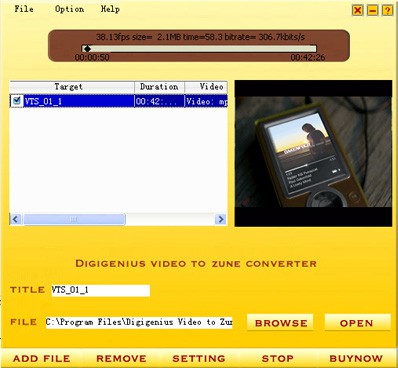Viewport: 398px width, 368px height.
Task: Click the diamond progress slider handle
Action: pos(87,49)
